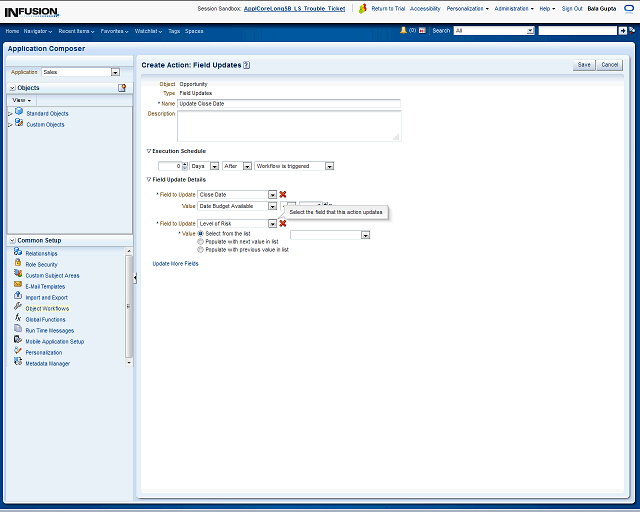
Task: Click the Name input field
Action: (x=288, y=103)
